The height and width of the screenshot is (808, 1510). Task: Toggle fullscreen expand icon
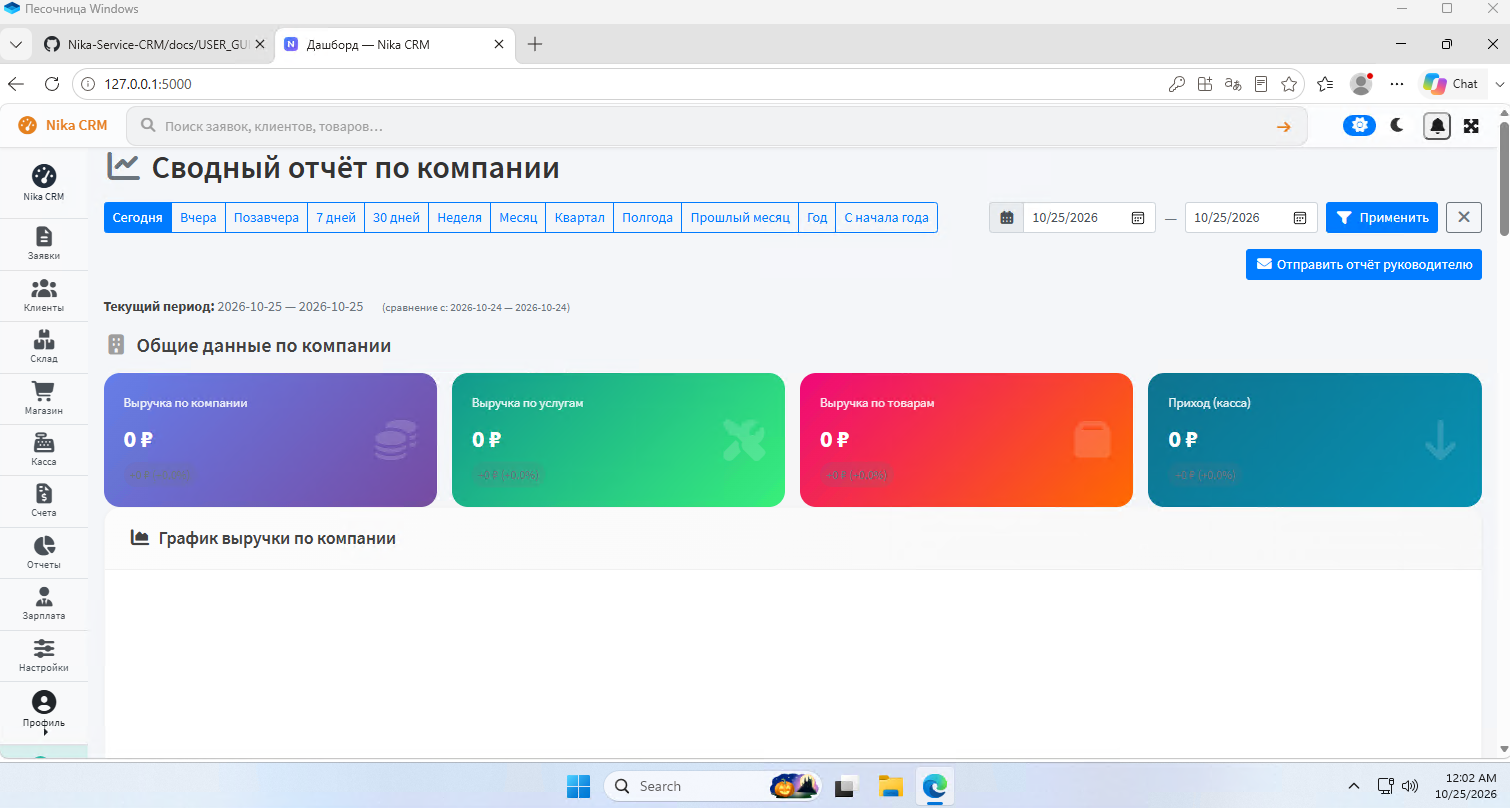(x=1471, y=126)
